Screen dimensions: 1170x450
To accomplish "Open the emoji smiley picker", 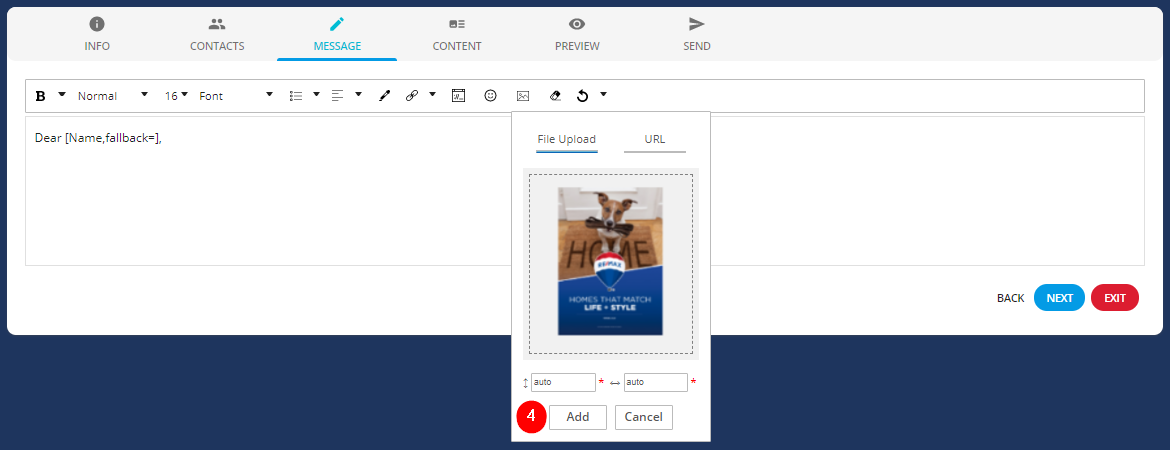I will 491,96.
